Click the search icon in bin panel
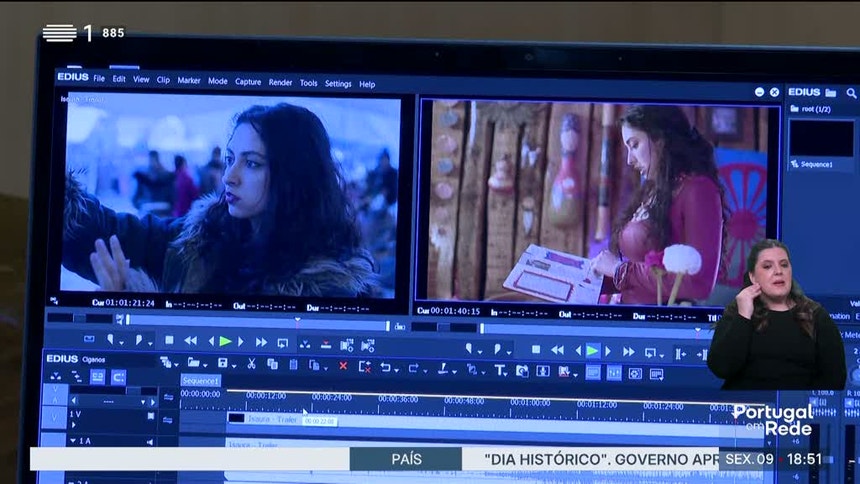Screen dimensions: 860x484 851,93
